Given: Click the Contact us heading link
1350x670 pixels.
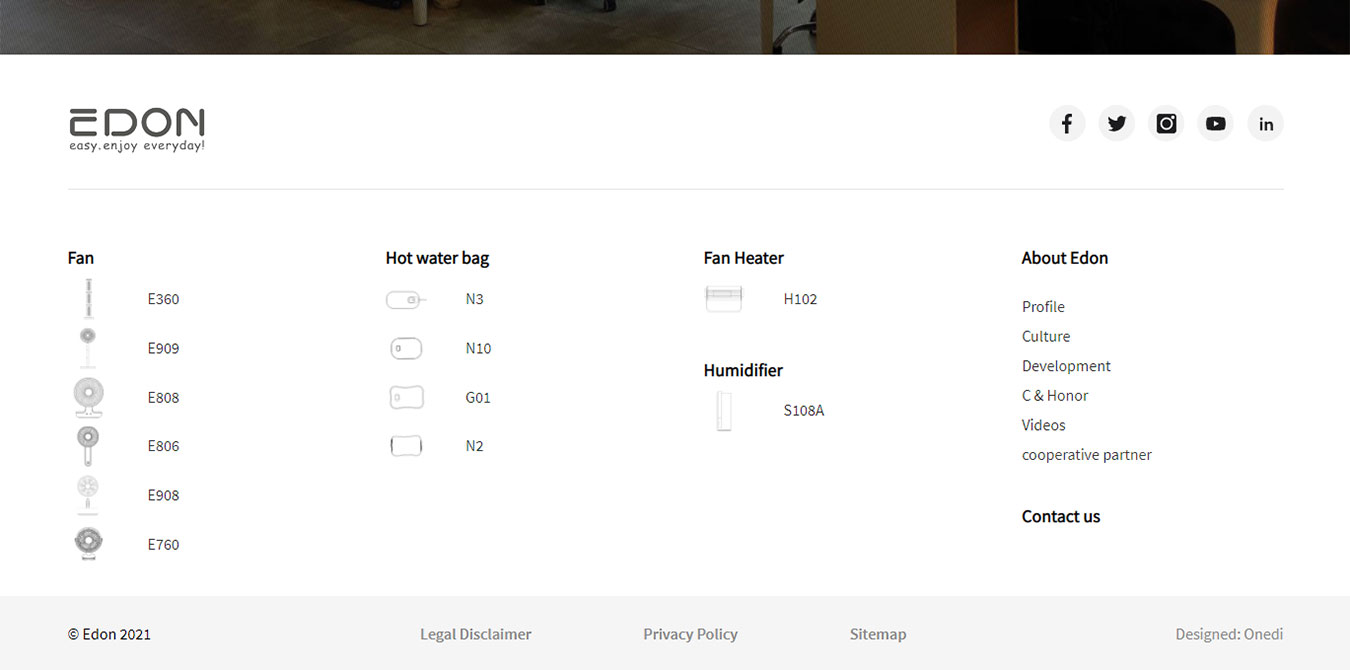Looking at the screenshot, I should coord(1060,517).
